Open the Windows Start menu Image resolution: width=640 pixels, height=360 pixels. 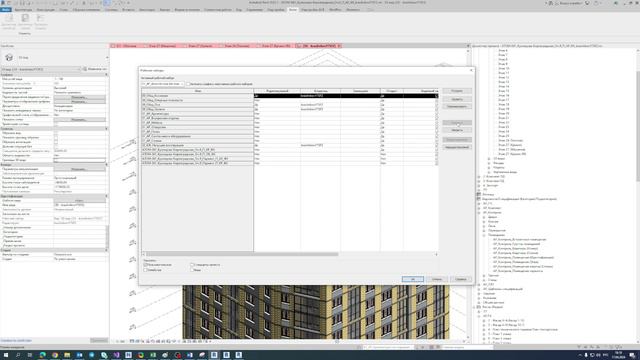[6, 355]
